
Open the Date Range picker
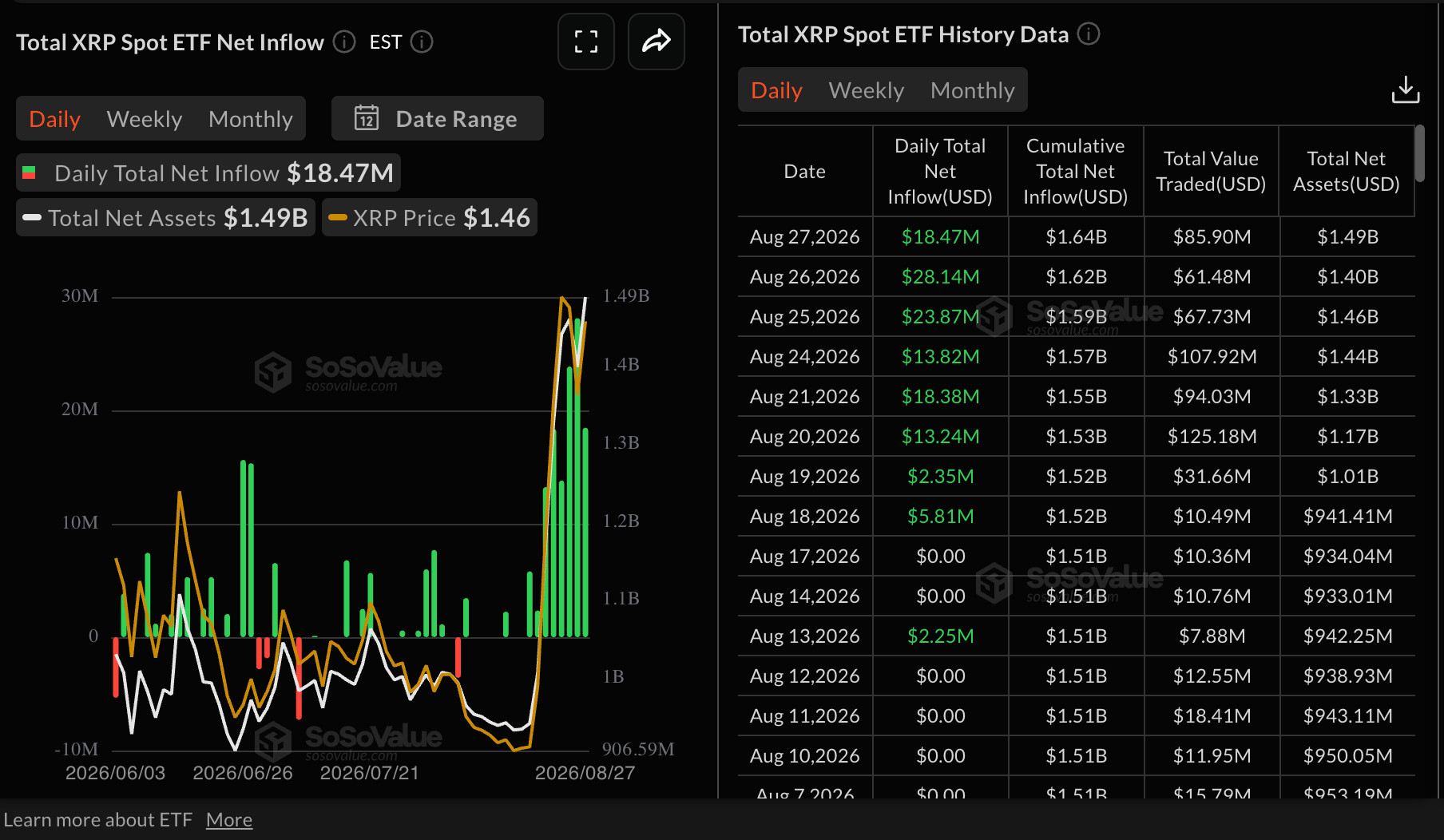(x=438, y=119)
